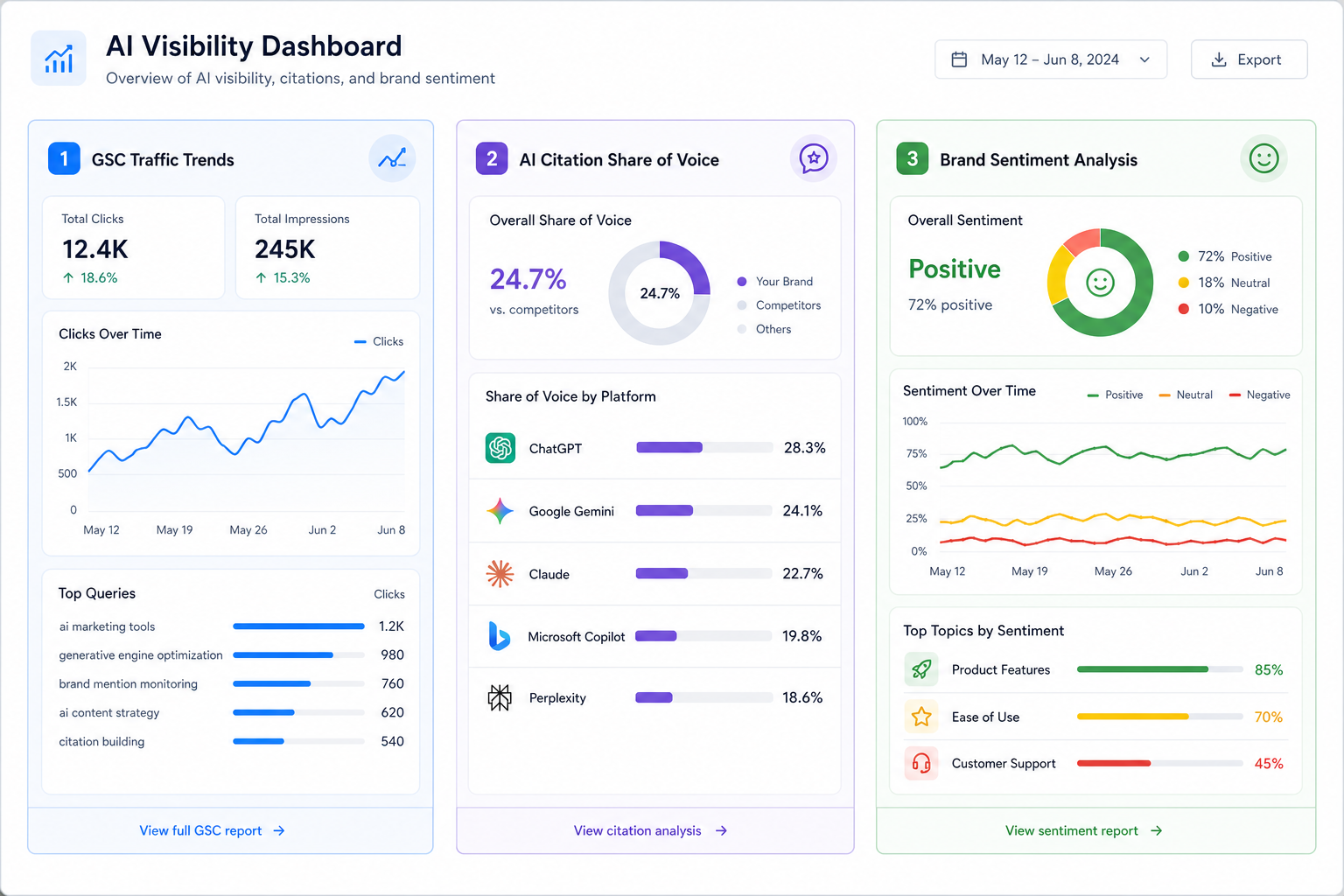Select the brand mention monitoring query
Image resolution: width=1344 pixels, height=896 pixels.
pyautogui.click(x=129, y=684)
